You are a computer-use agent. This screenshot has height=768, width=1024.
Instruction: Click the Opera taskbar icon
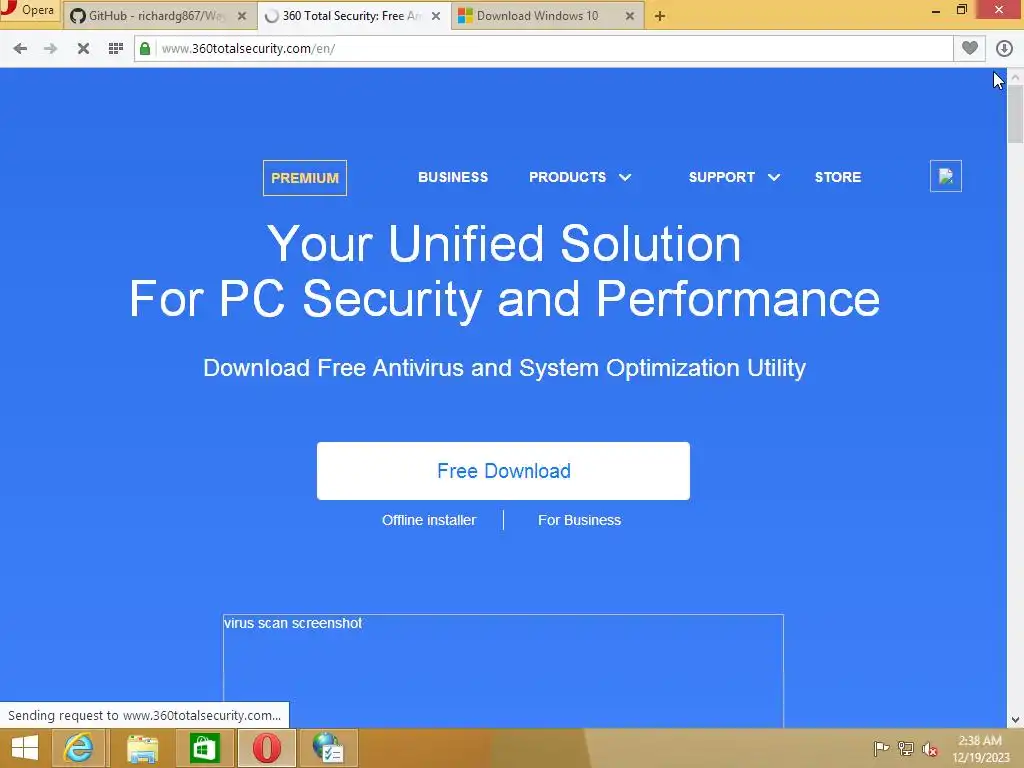point(267,748)
